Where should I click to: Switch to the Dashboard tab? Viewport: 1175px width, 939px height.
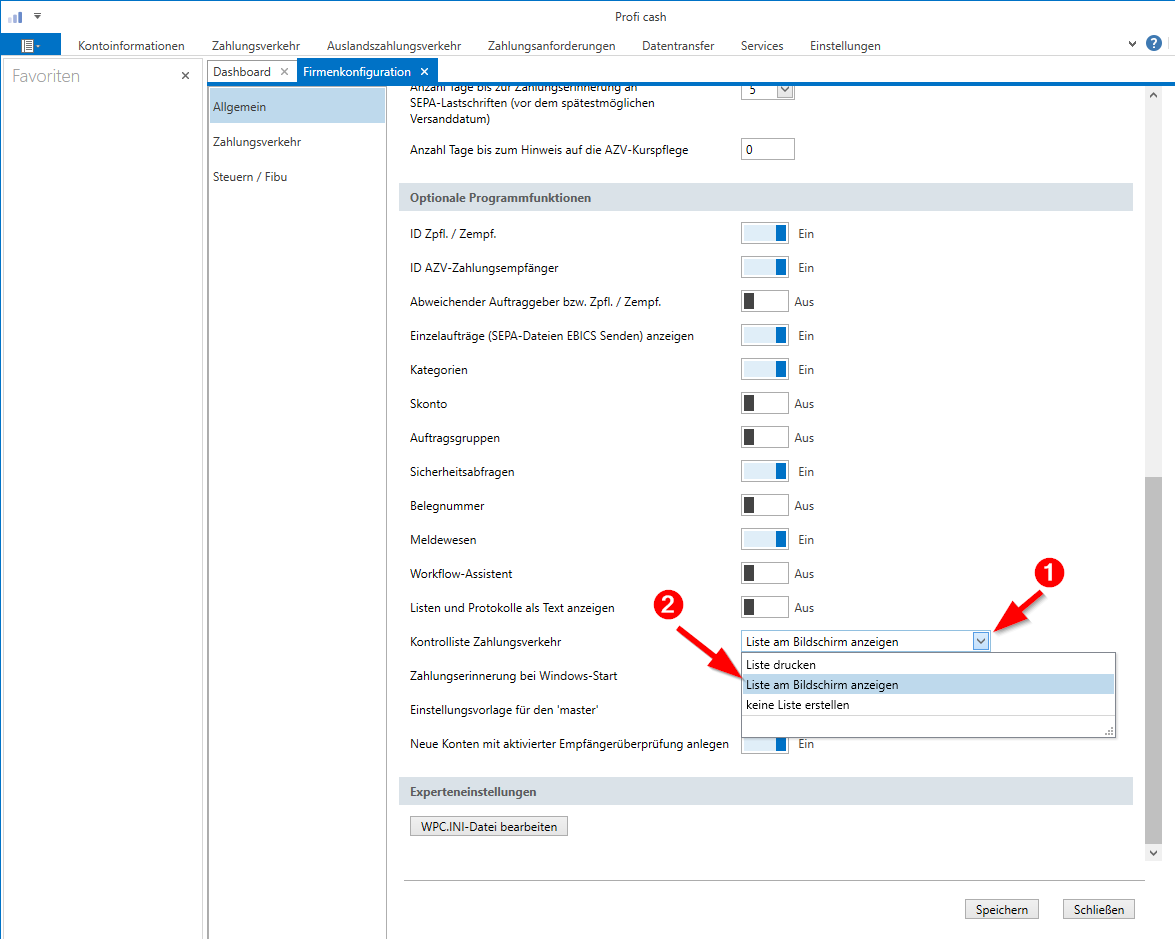click(242, 72)
